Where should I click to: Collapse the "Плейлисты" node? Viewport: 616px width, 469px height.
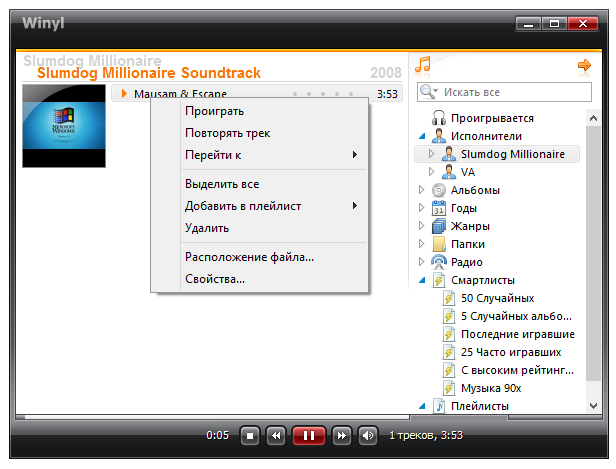[x=422, y=407]
